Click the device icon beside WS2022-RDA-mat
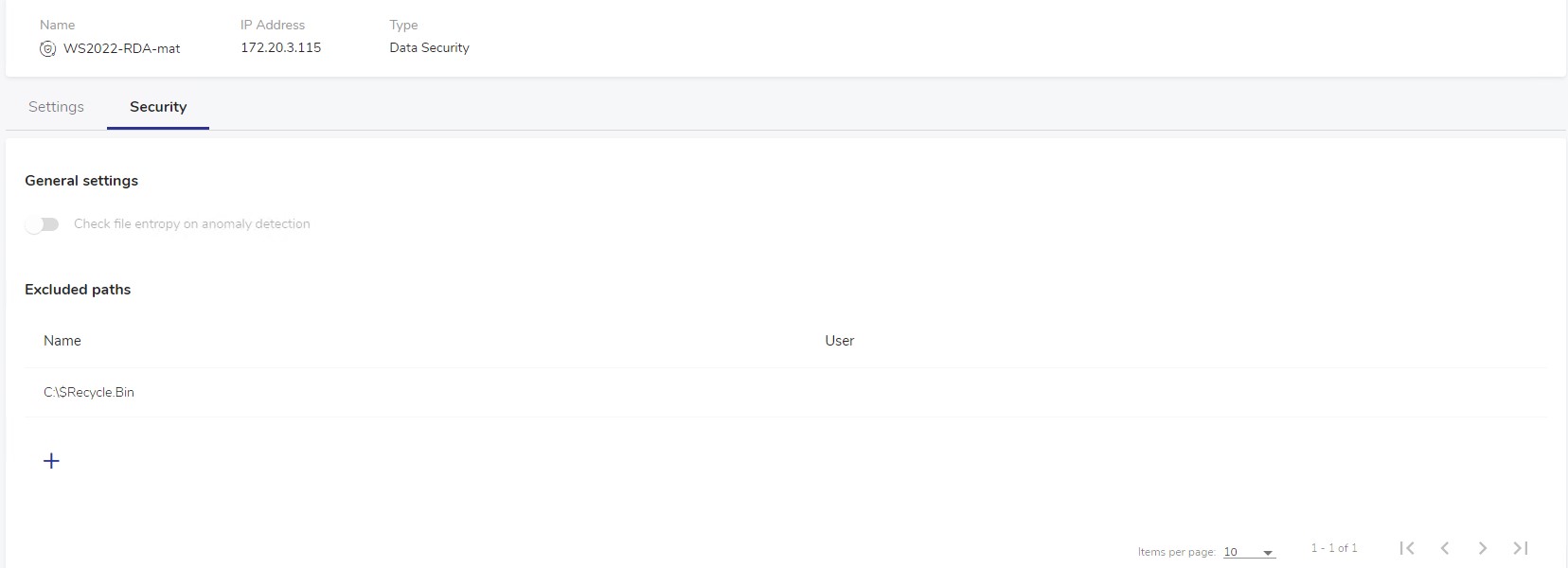 click(47, 49)
